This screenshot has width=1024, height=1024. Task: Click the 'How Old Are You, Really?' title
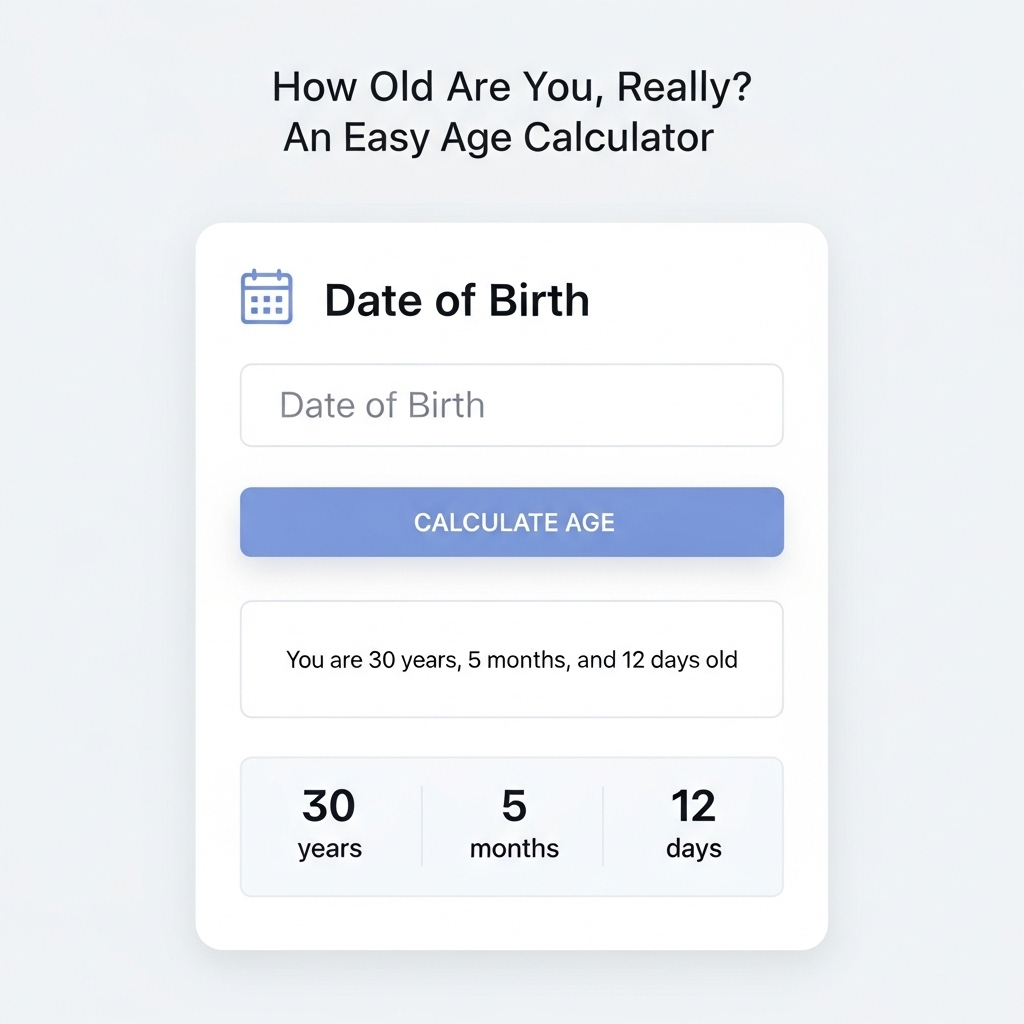pyautogui.click(x=512, y=87)
